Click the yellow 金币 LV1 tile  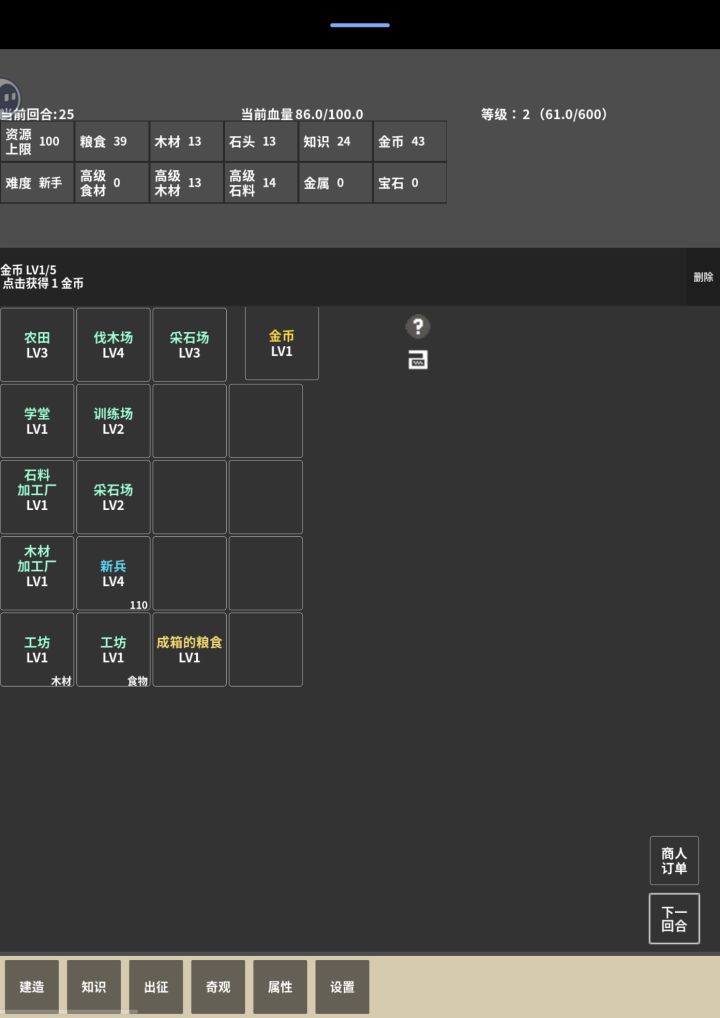coord(282,343)
